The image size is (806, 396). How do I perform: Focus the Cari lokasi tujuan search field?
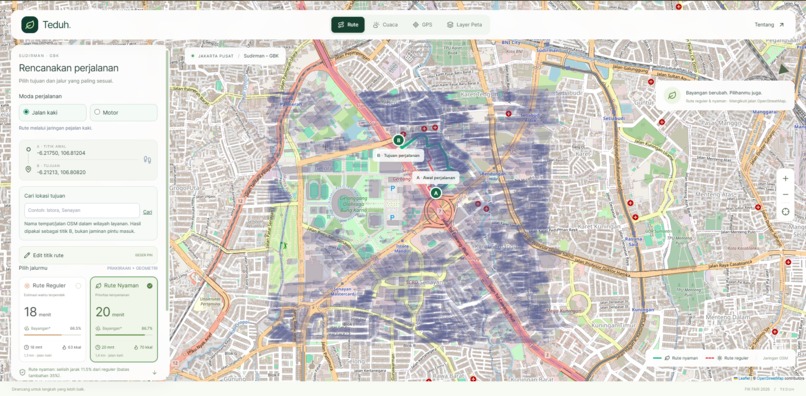click(82, 210)
